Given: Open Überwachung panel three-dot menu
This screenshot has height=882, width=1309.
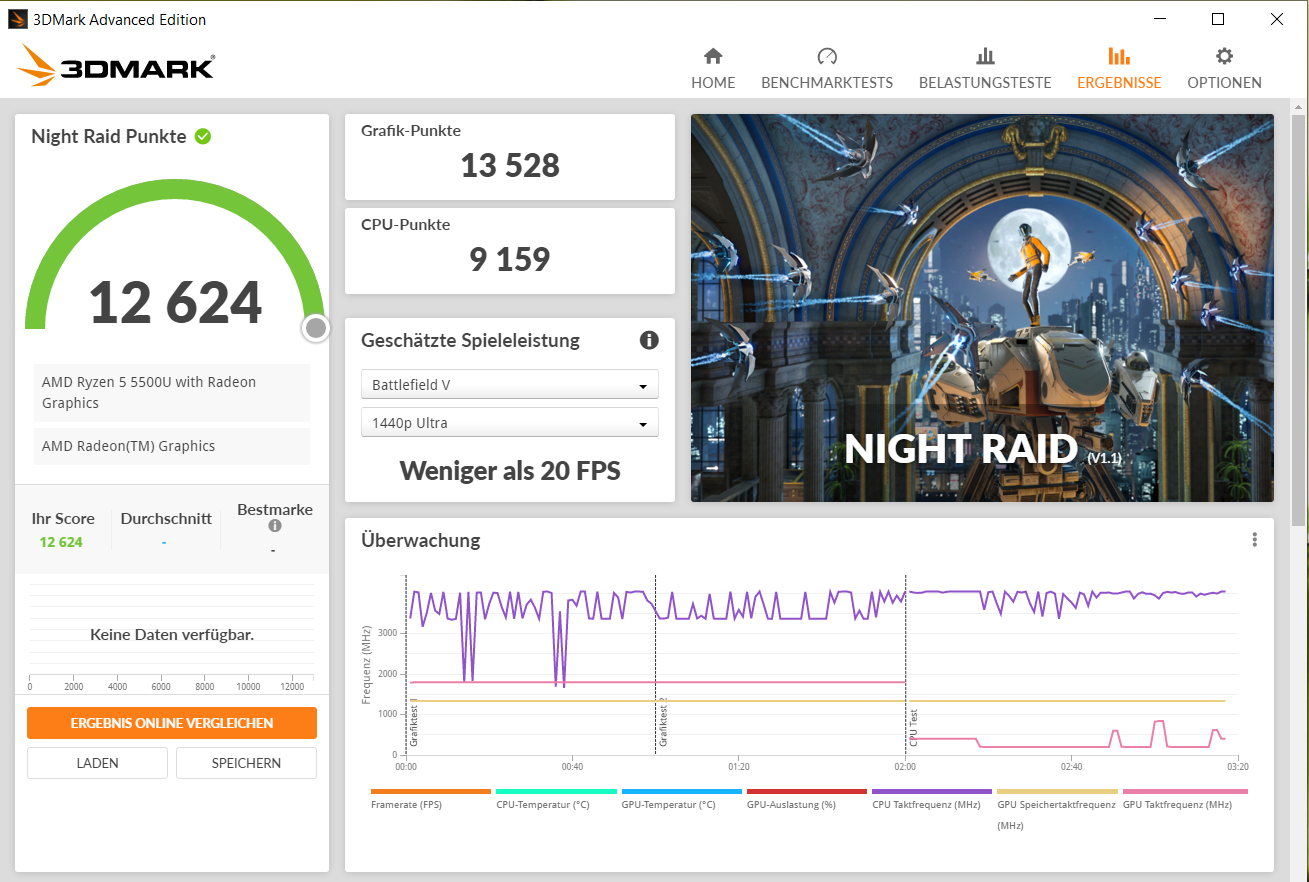Looking at the screenshot, I should point(1254,540).
